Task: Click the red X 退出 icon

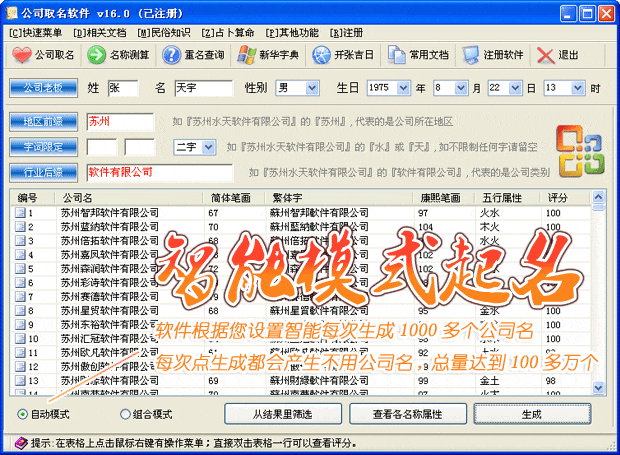Action: (x=546, y=55)
